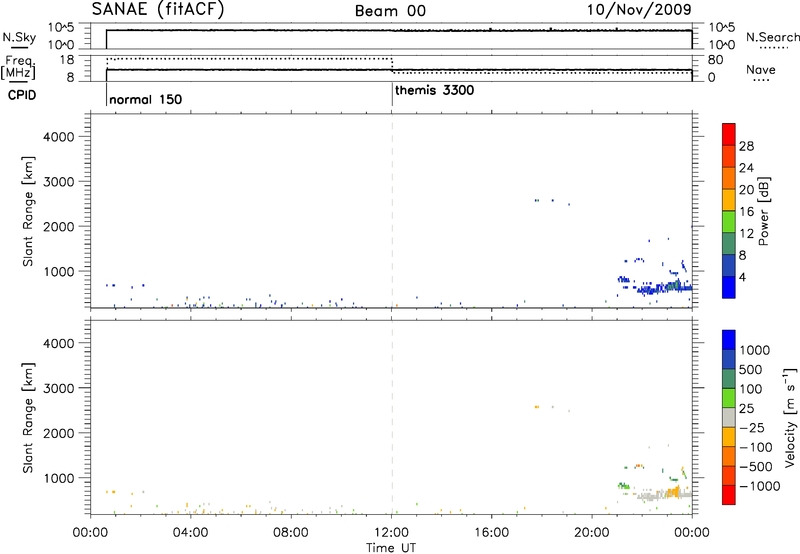Click the Power [dB] color bar title
The image size is (800, 554).
(x=763, y=211)
